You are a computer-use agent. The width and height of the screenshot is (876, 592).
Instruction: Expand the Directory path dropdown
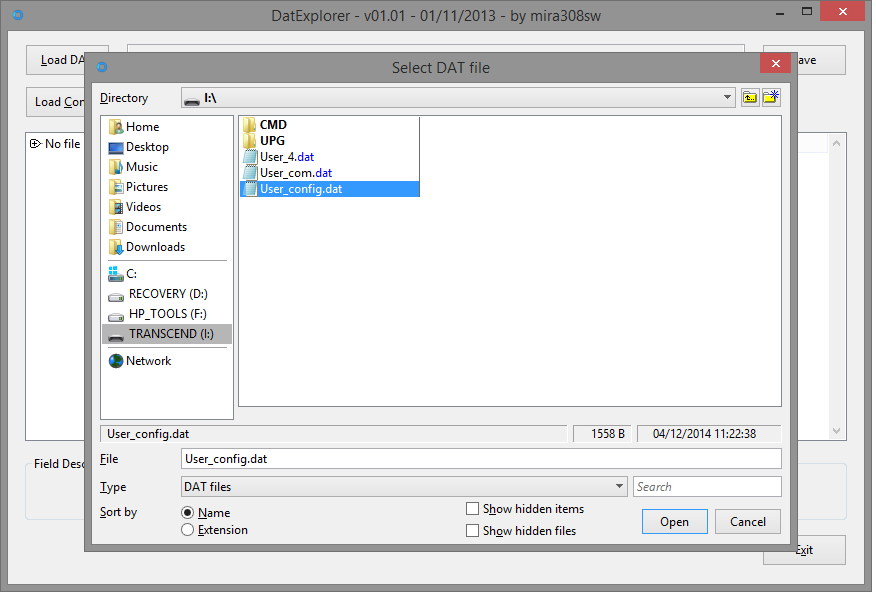click(727, 97)
